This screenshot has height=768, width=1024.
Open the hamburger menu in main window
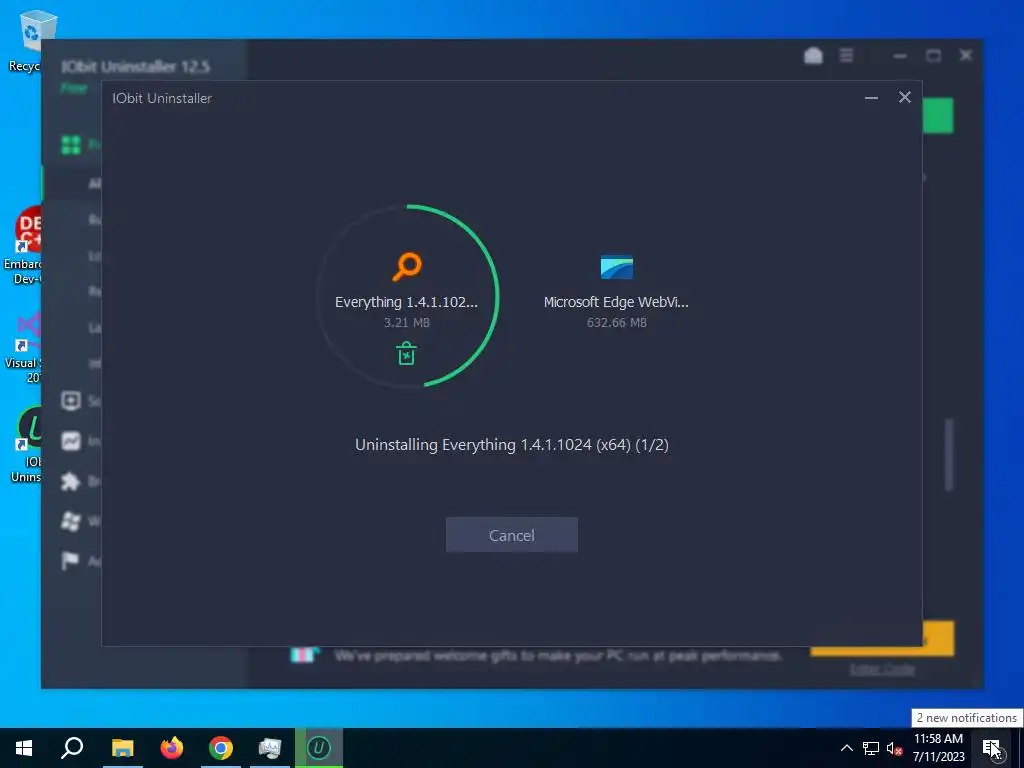tap(846, 56)
